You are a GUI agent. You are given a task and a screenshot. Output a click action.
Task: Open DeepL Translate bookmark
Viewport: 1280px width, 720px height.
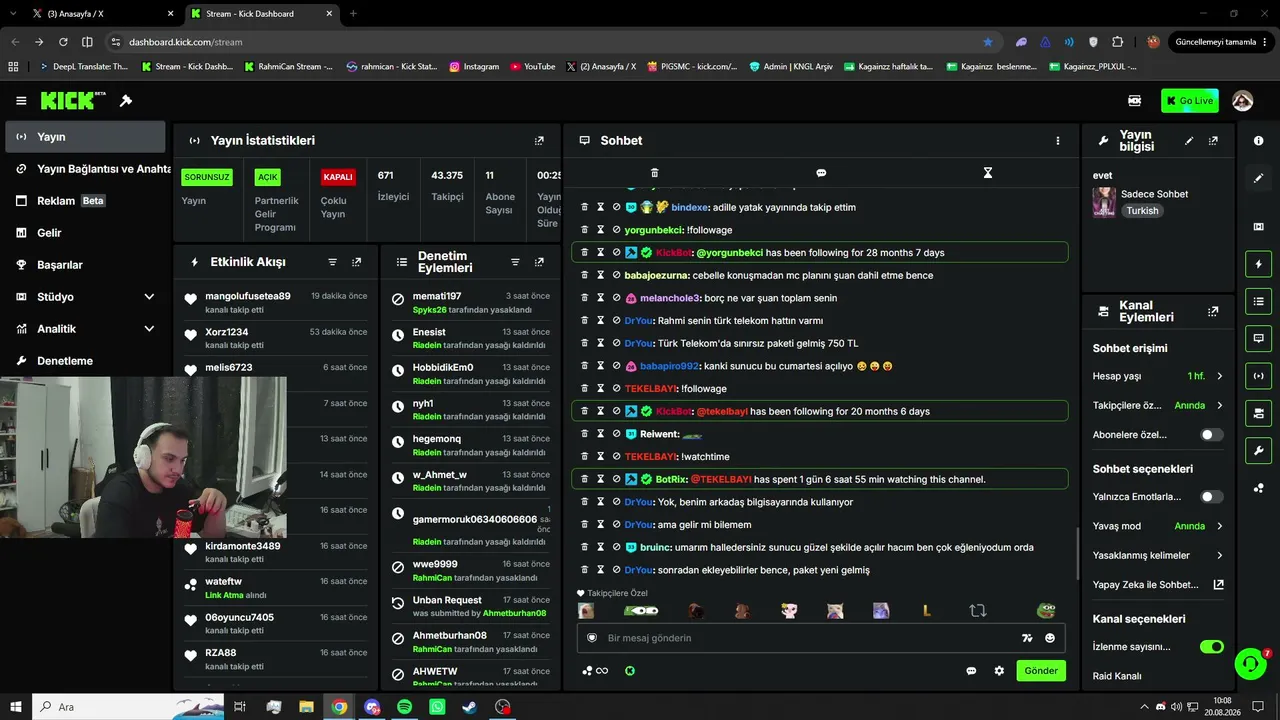84,67
